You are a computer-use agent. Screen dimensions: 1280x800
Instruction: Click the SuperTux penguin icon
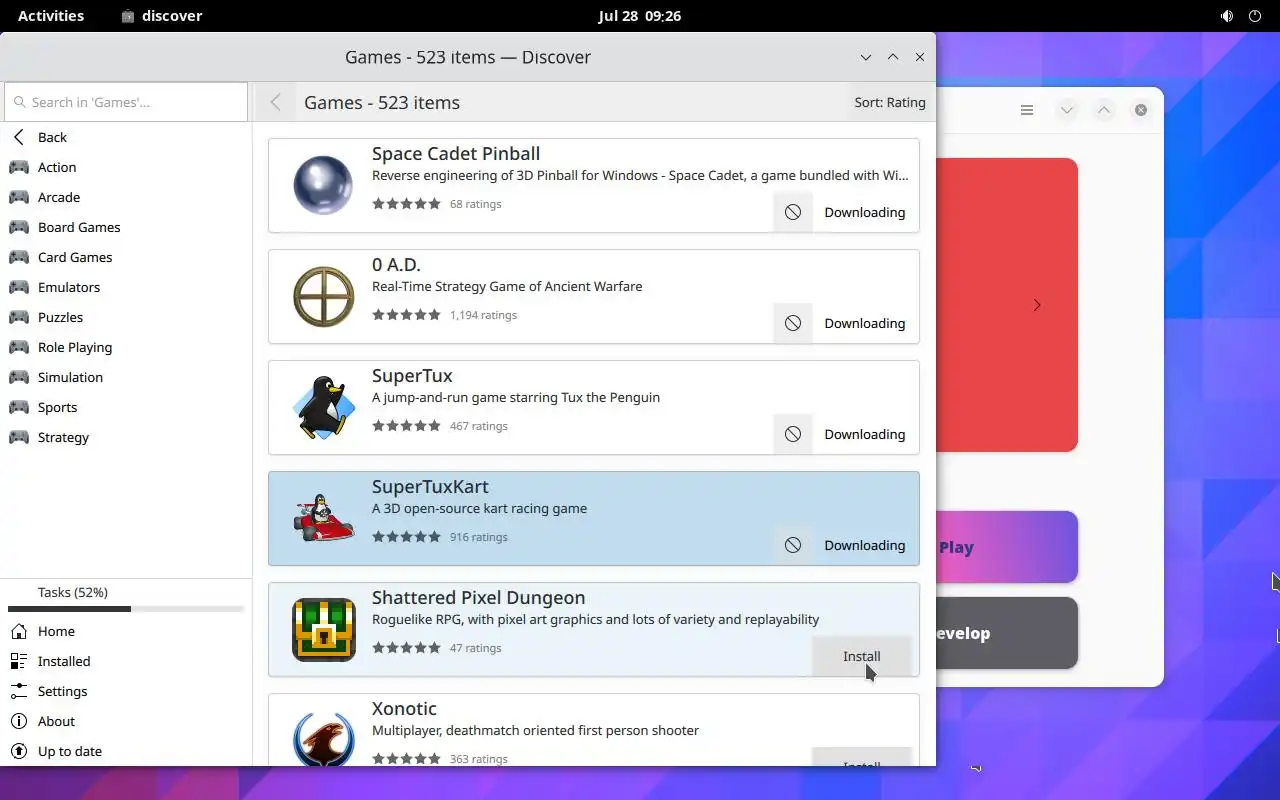(323, 407)
